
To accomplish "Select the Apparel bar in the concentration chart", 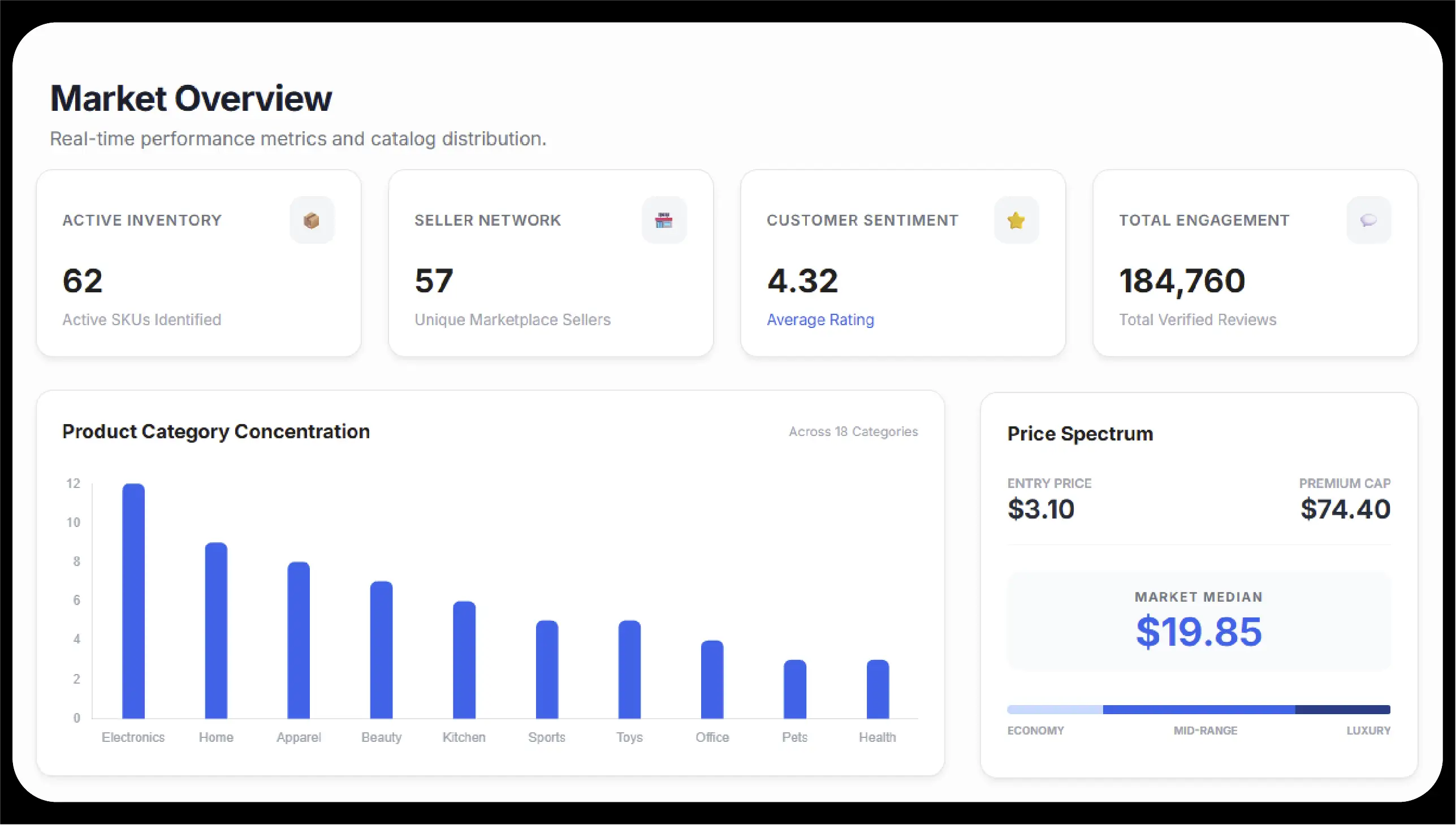I will pos(299,640).
